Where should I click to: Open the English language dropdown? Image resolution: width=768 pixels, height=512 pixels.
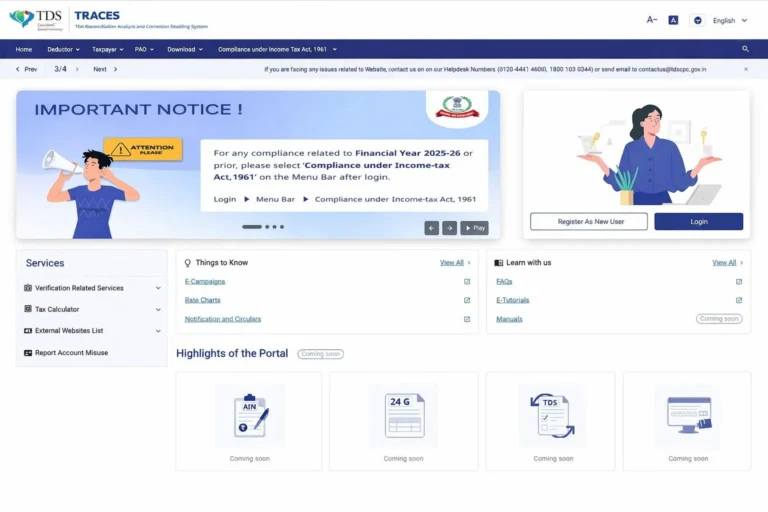pyautogui.click(x=730, y=21)
